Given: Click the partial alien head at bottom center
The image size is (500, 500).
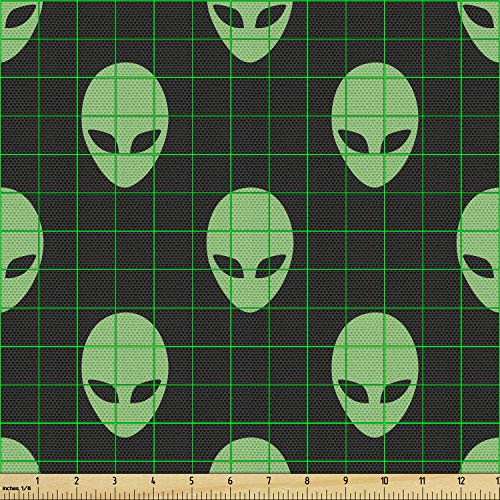Looking at the screenshot, I should coord(250,455).
